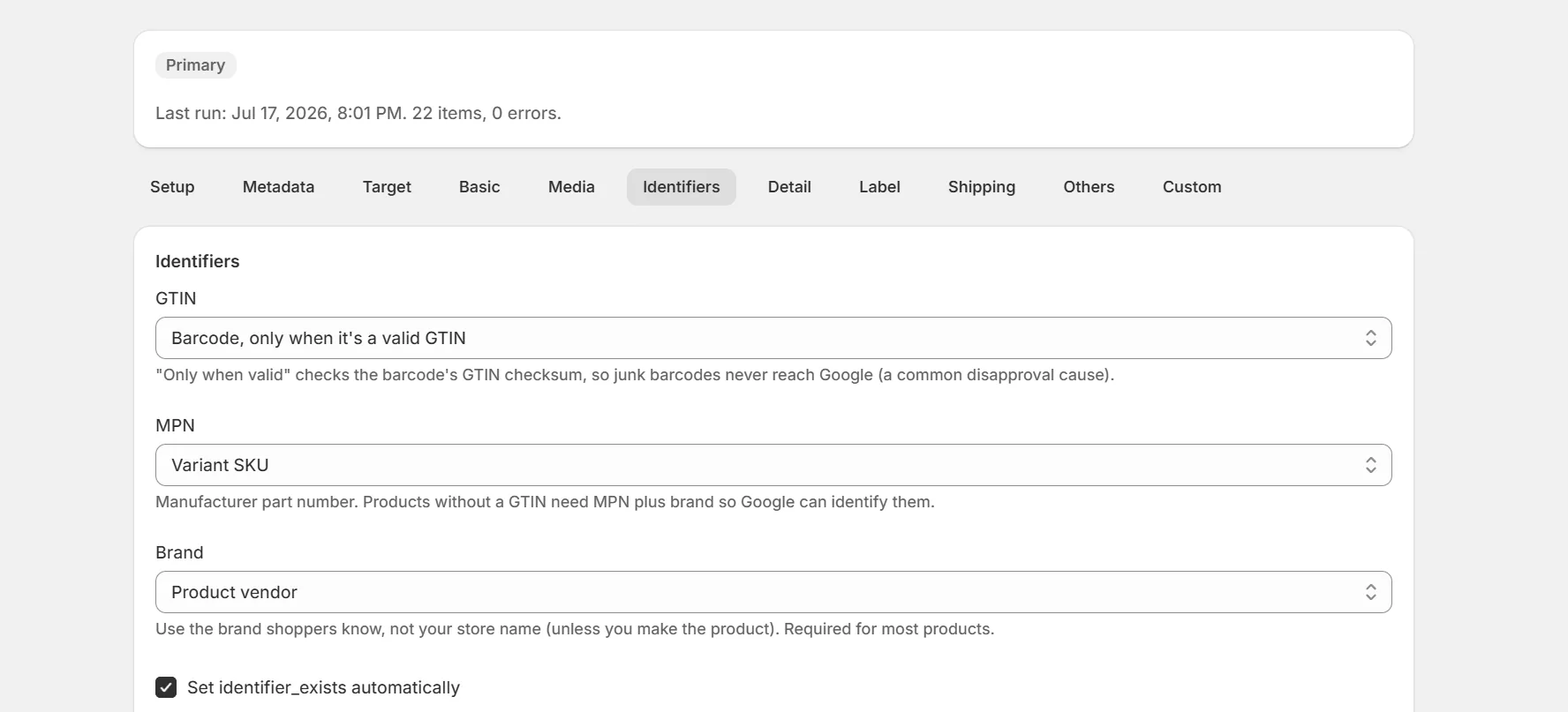
Task: Click the brand shoppers know help text
Action: point(575,629)
